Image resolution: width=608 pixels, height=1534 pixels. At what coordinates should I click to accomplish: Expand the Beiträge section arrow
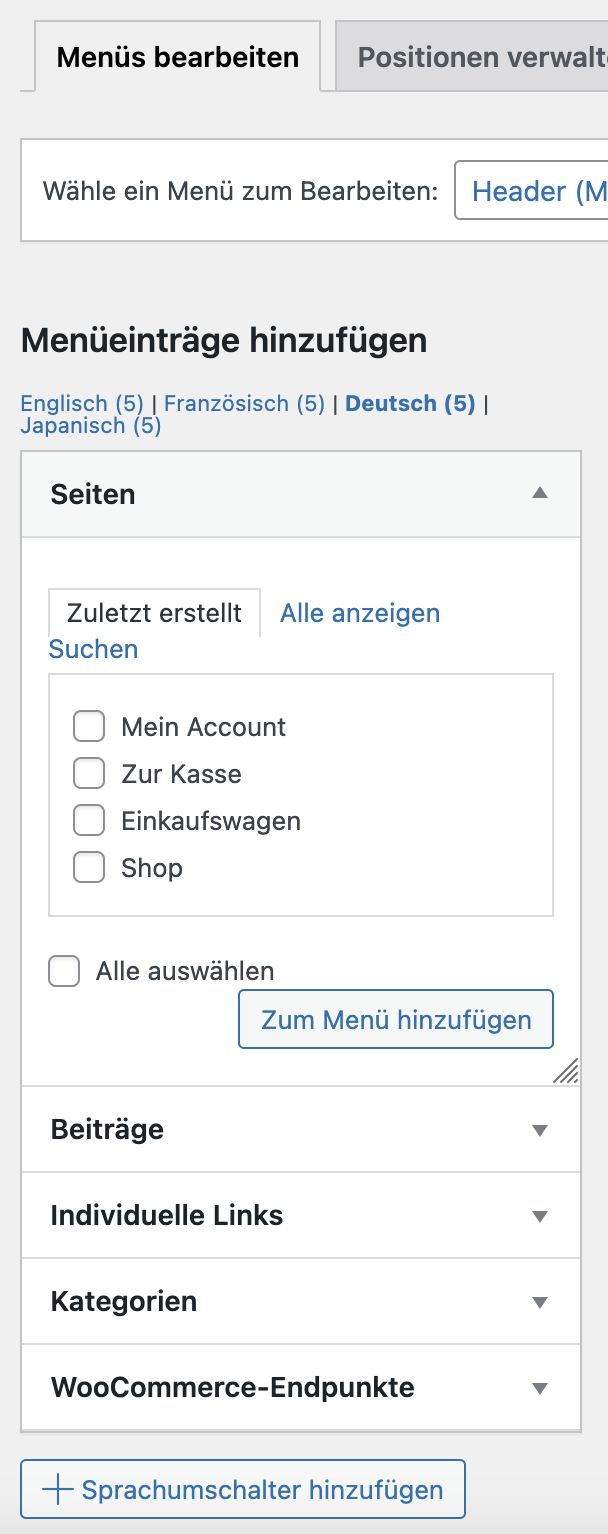tap(540, 1130)
